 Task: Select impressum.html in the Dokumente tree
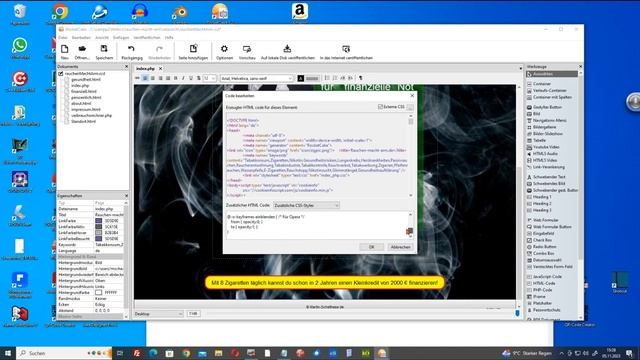point(86,109)
